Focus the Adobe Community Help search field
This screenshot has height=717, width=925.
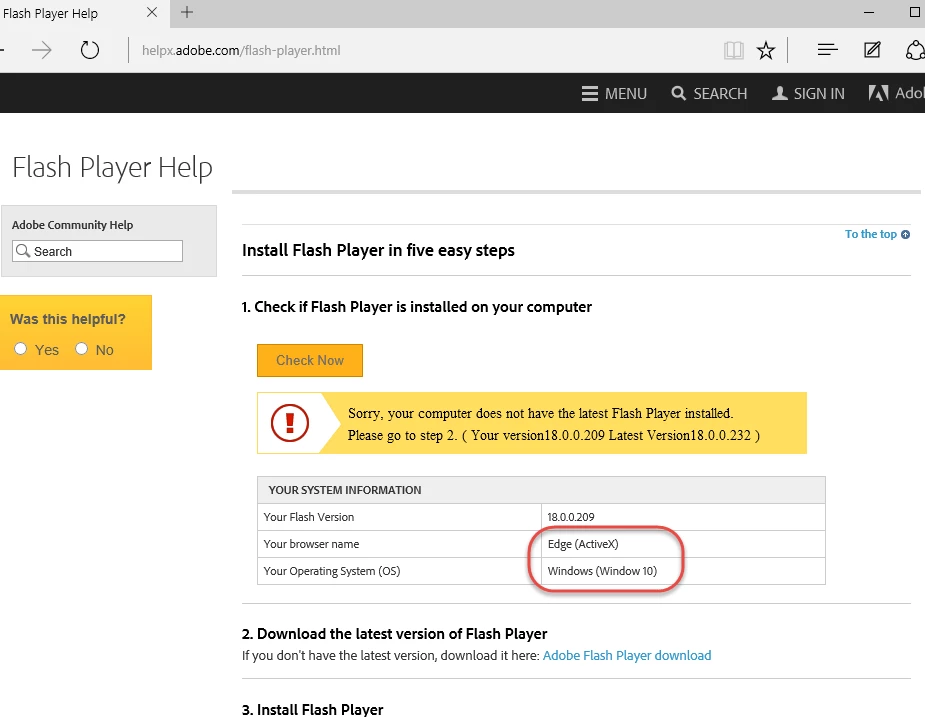(x=97, y=251)
